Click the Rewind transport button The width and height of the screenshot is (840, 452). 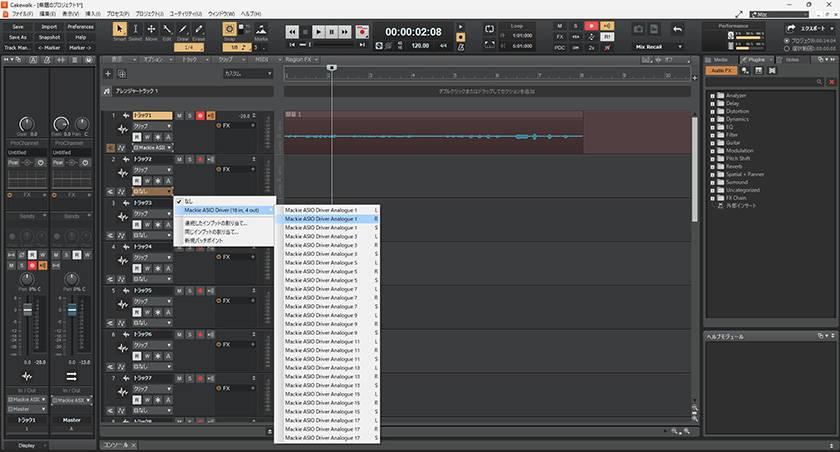(291, 32)
